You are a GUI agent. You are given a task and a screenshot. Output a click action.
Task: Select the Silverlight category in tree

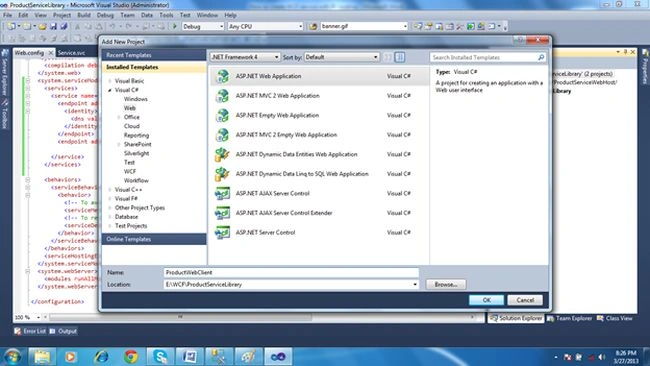pyautogui.click(x=136, y=153)
